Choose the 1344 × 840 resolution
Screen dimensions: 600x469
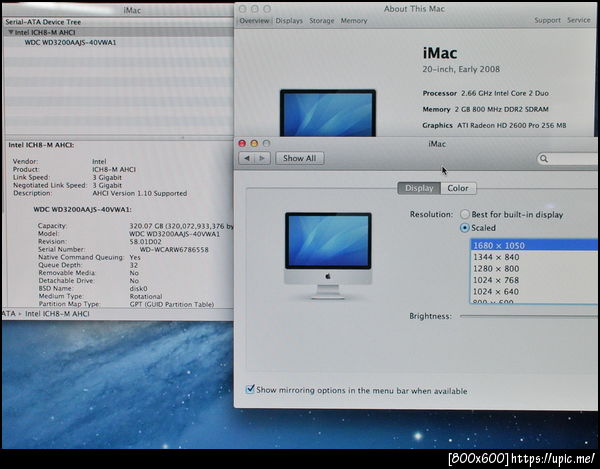(534, 257)
